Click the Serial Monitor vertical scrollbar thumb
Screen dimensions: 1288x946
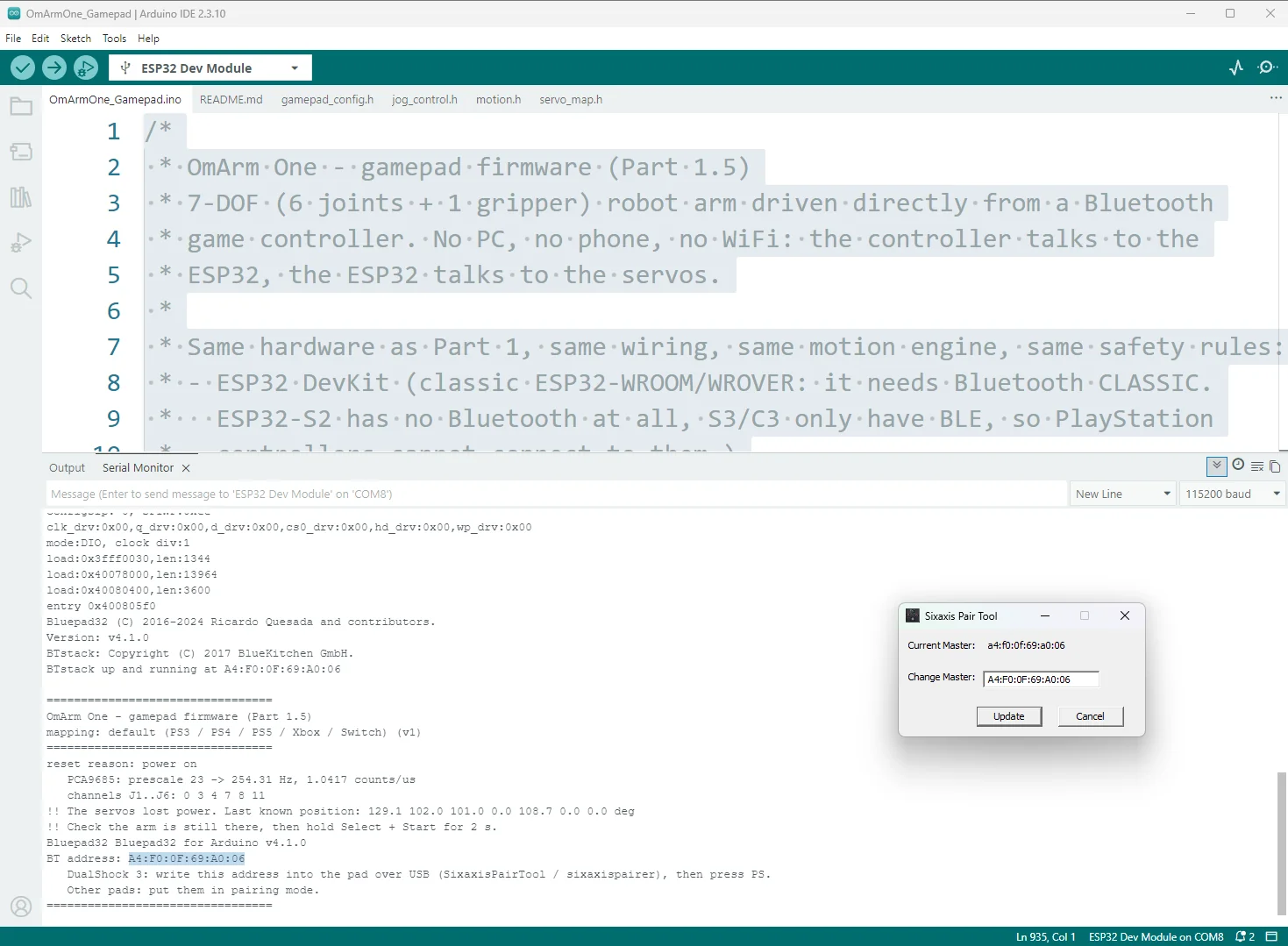(x=1281, y=843)
